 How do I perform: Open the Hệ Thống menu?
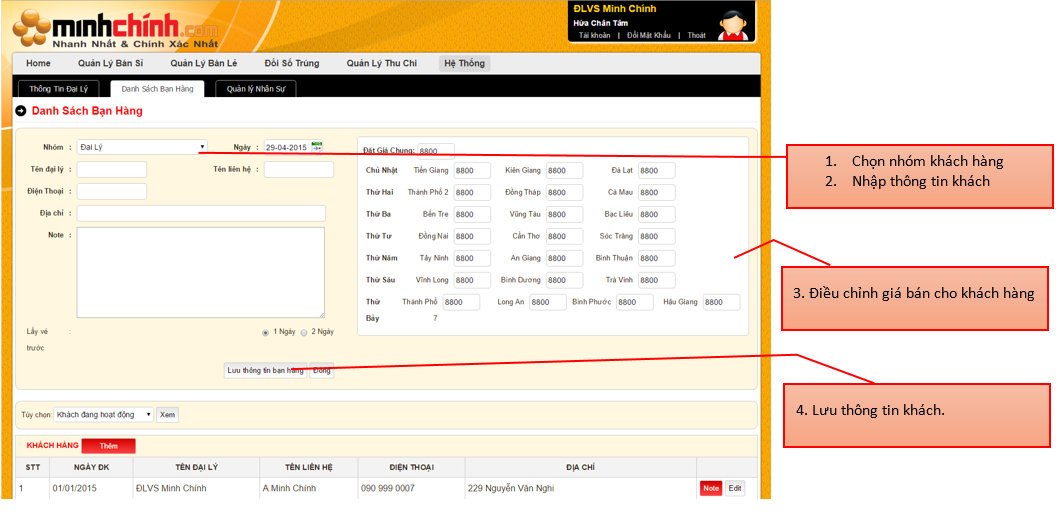click(464, 63)
